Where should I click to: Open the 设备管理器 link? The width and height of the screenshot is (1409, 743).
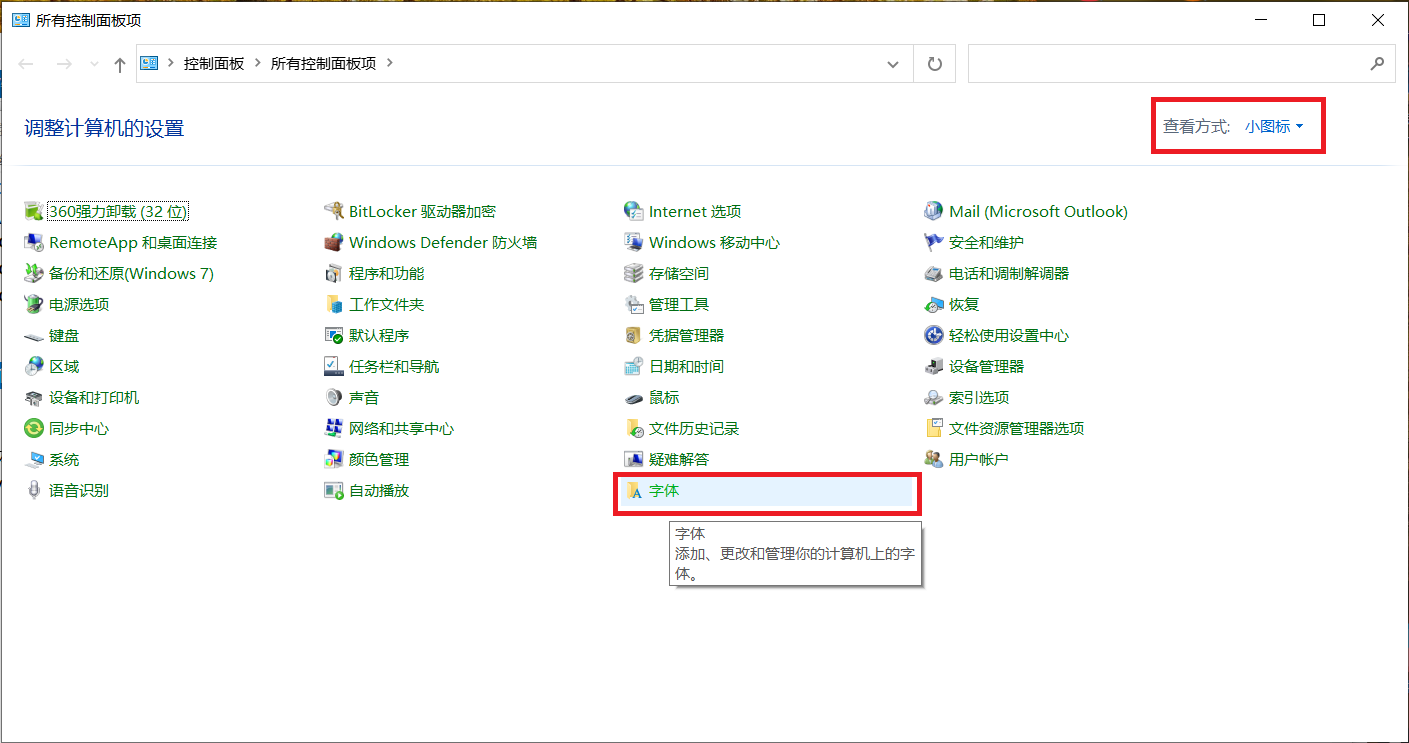pyautogui.click(x=986, y=366)
